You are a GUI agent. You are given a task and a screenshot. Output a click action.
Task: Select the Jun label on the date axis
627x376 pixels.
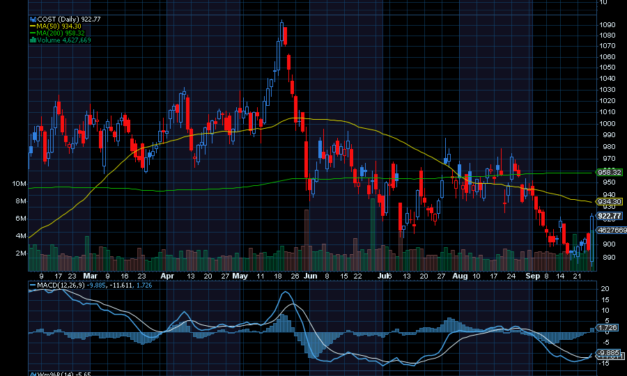click(310, 276)
